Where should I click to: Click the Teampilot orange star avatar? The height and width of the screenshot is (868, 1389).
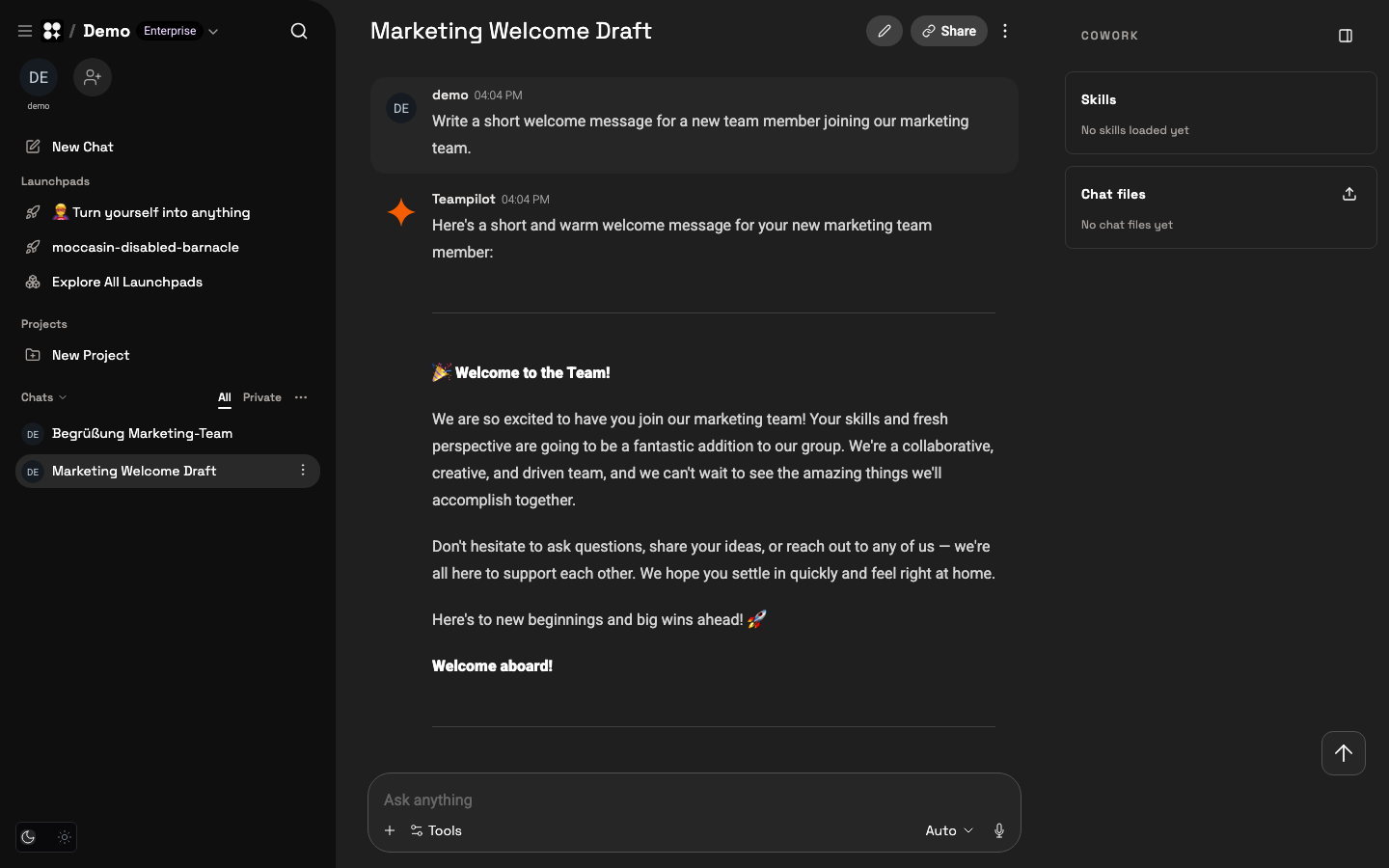pos(401,212)
